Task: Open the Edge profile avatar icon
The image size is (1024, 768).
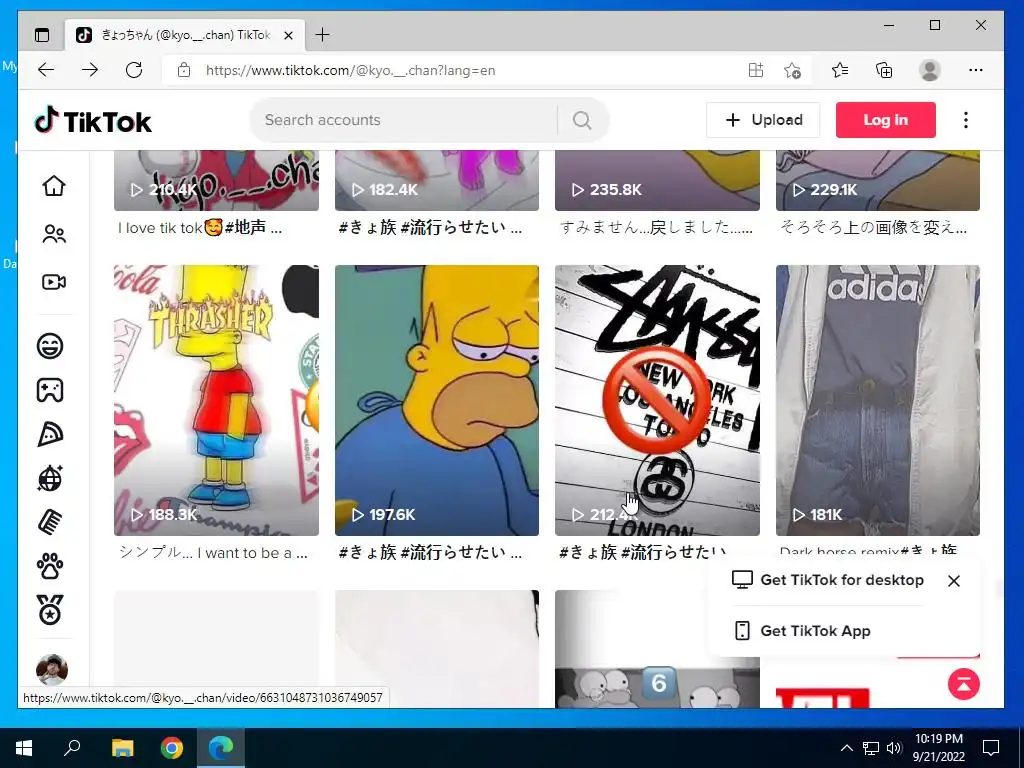Action: click(929, 70)
